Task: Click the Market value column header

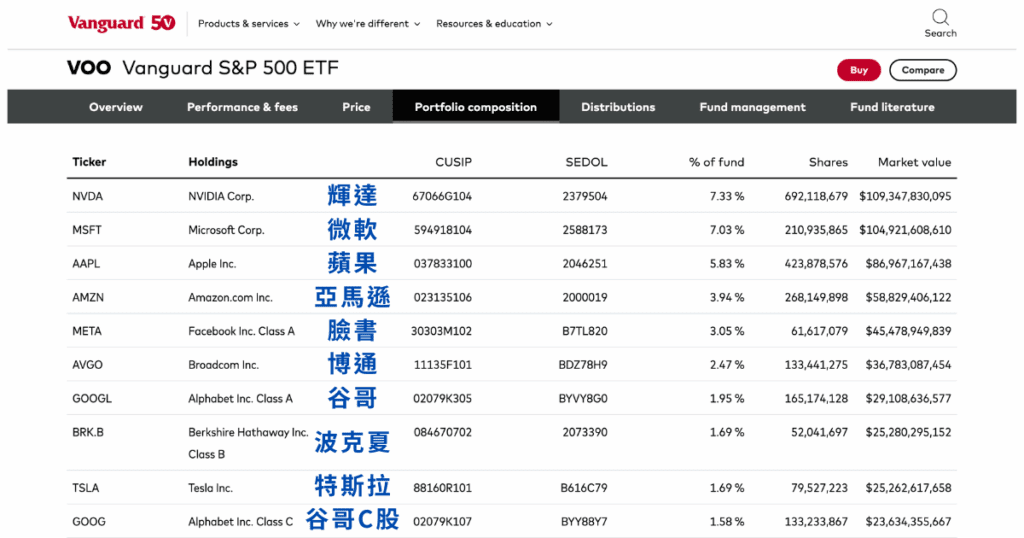Action: 914,162
